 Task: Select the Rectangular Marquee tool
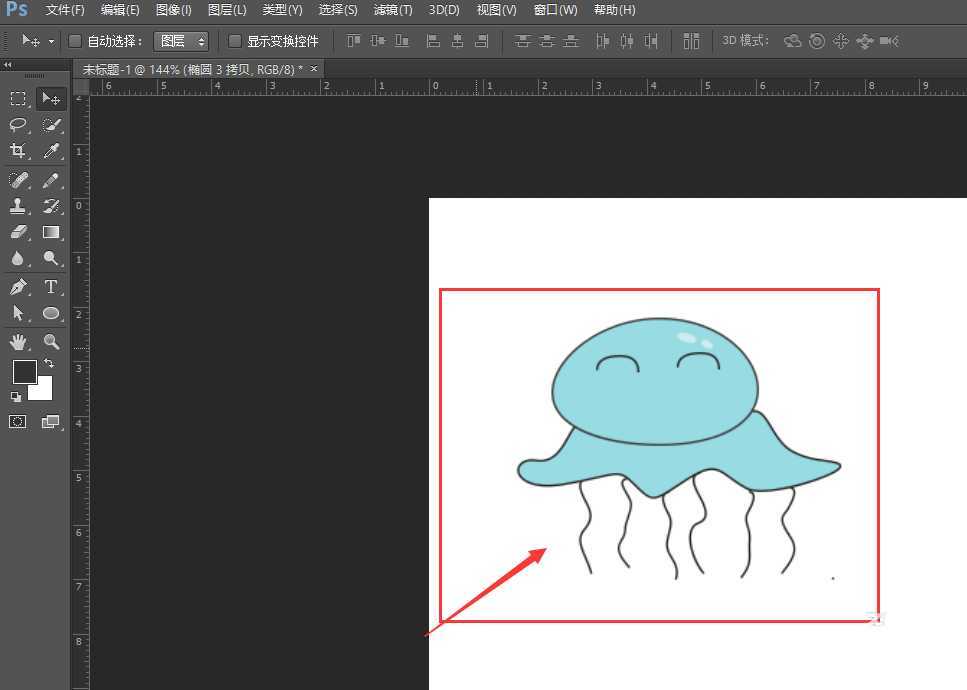pyautogui.click(x=17, y=98)
